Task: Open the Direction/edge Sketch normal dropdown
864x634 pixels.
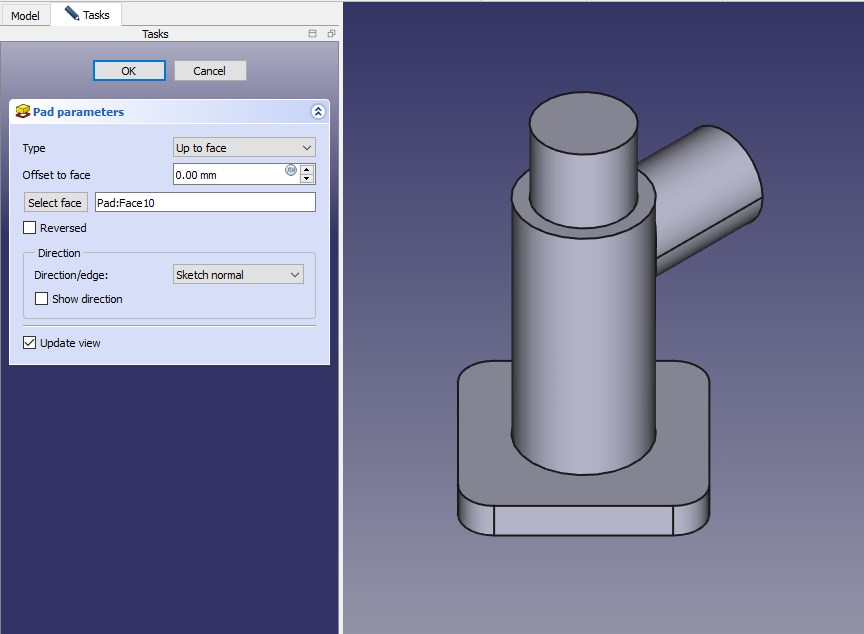Action: (238, 275)
